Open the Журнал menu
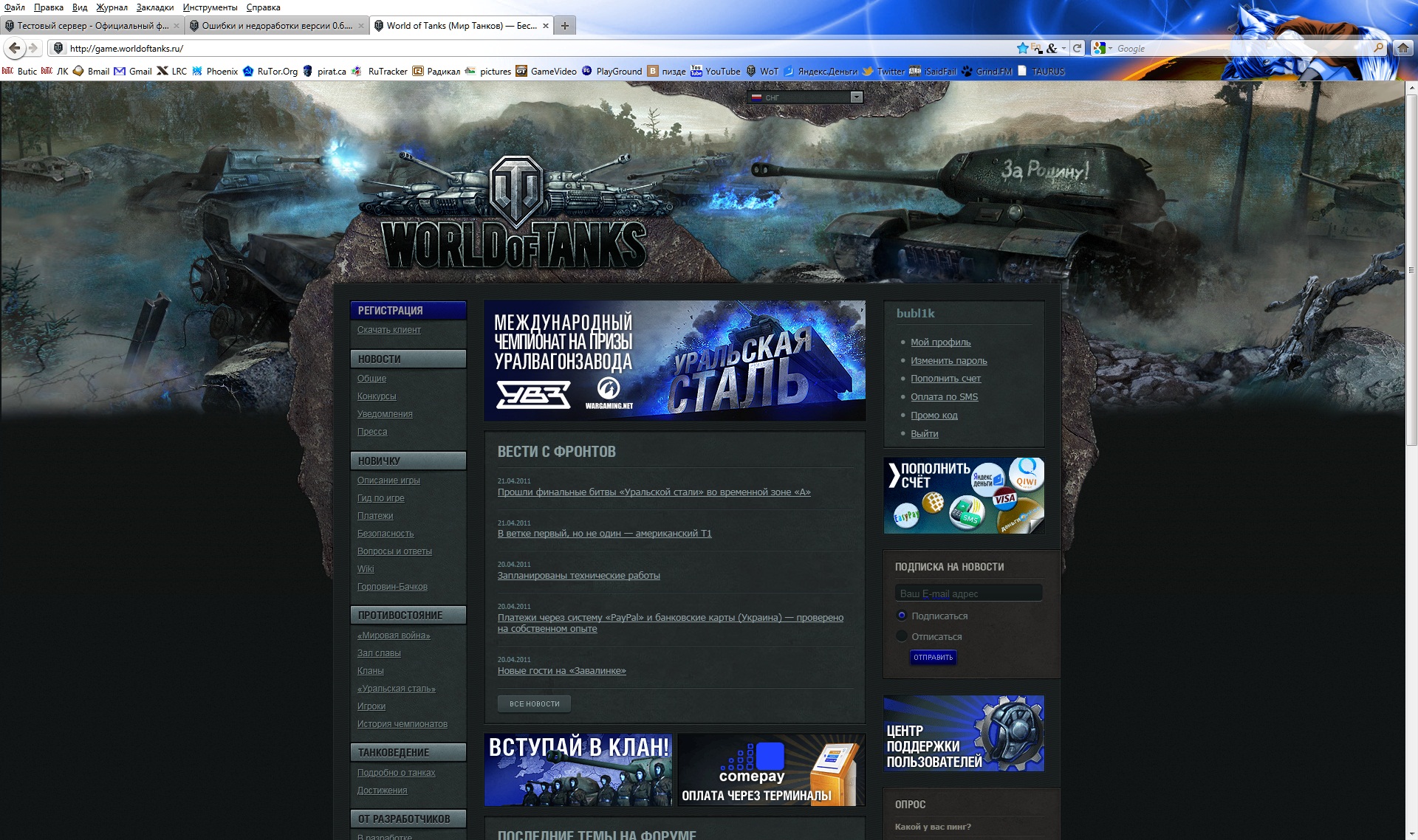1418x840 pixels. [112, 7]
